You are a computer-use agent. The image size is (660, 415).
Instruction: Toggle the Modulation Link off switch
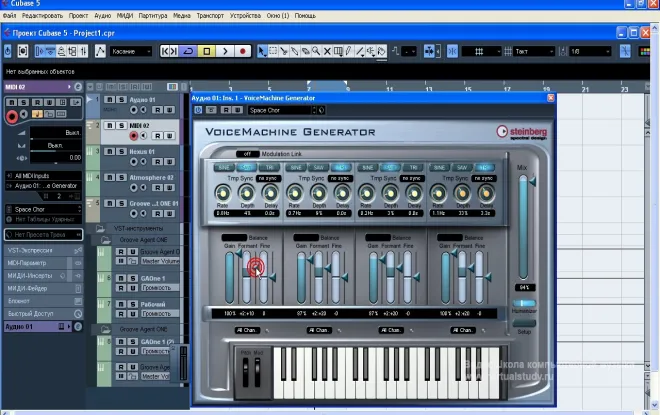(248, 154)
